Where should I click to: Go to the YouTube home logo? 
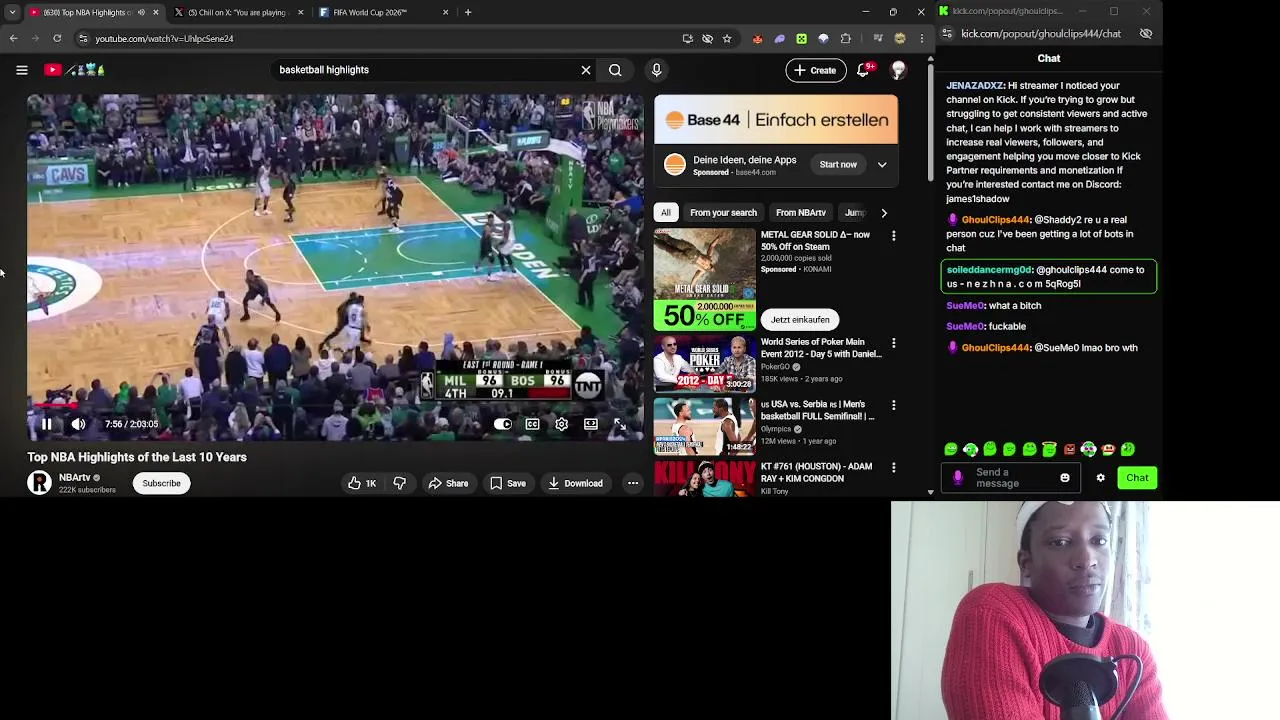click(x=74, y=70)
